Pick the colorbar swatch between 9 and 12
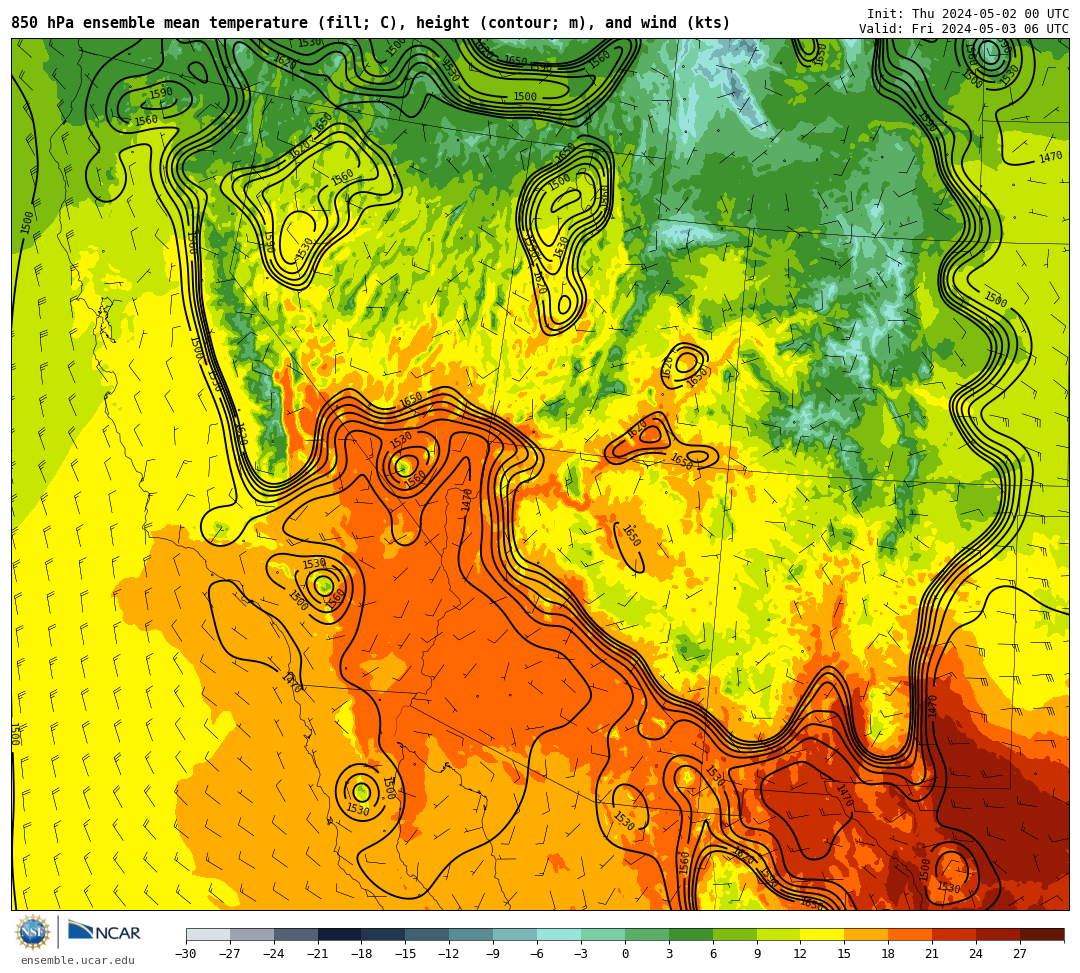 779,934
